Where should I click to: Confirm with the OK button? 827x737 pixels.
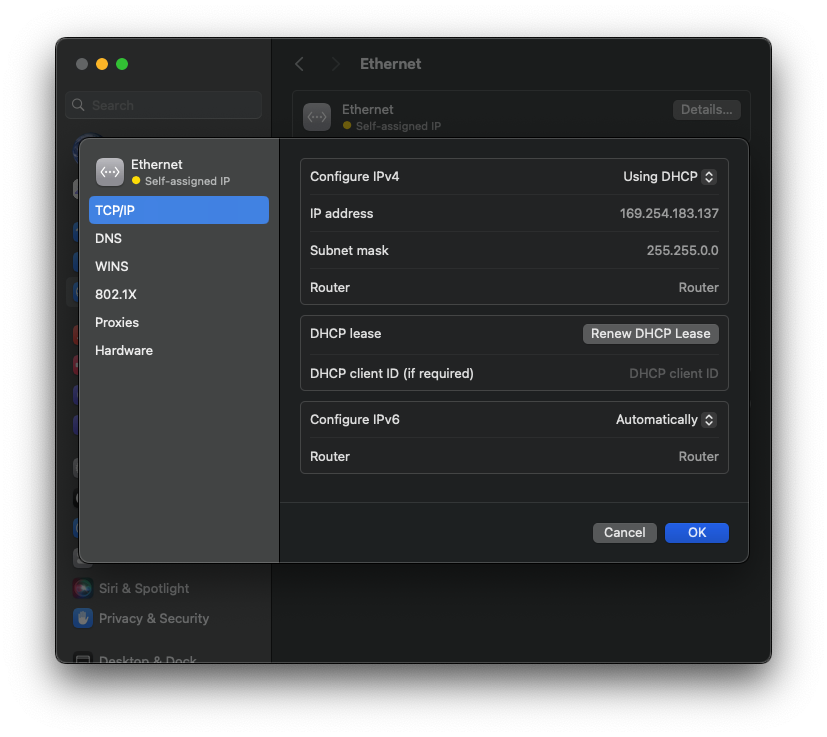click(697, 533)
